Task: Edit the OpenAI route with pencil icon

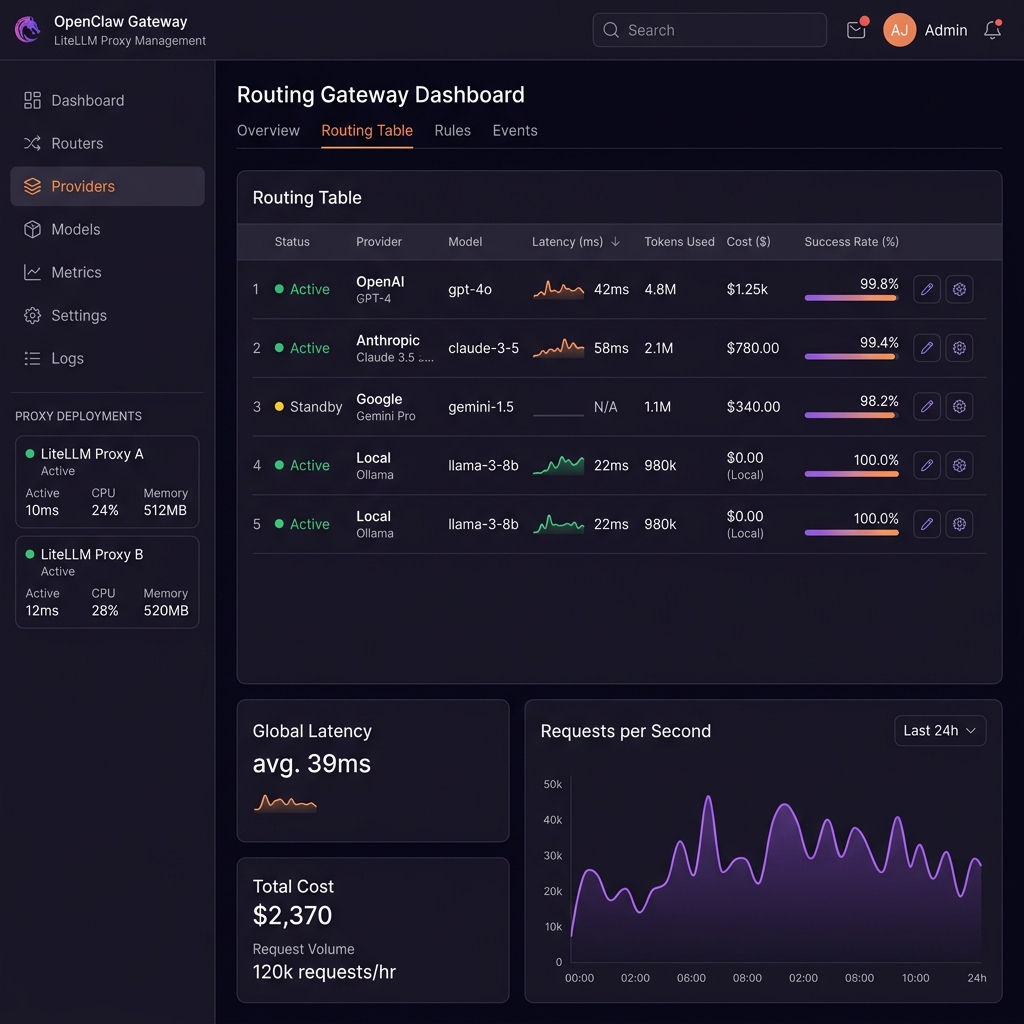Action: click(927, 289)
